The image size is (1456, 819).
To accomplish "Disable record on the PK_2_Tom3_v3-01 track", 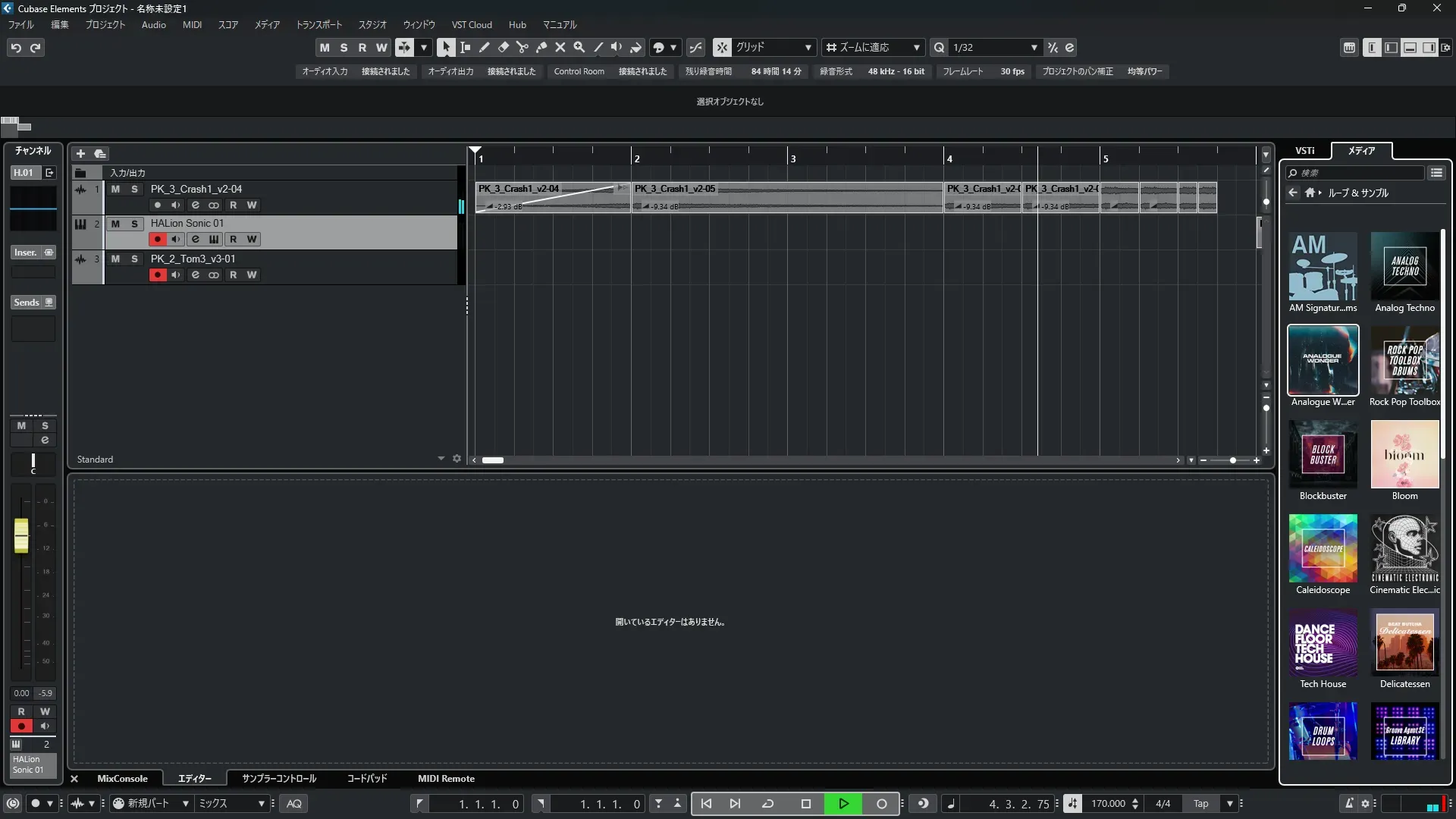I will click(x=157, y=275).
